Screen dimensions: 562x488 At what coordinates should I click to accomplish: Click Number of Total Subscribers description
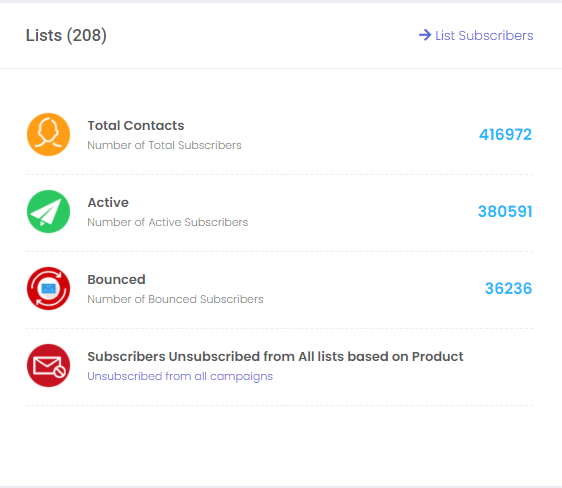pos(165,145)
